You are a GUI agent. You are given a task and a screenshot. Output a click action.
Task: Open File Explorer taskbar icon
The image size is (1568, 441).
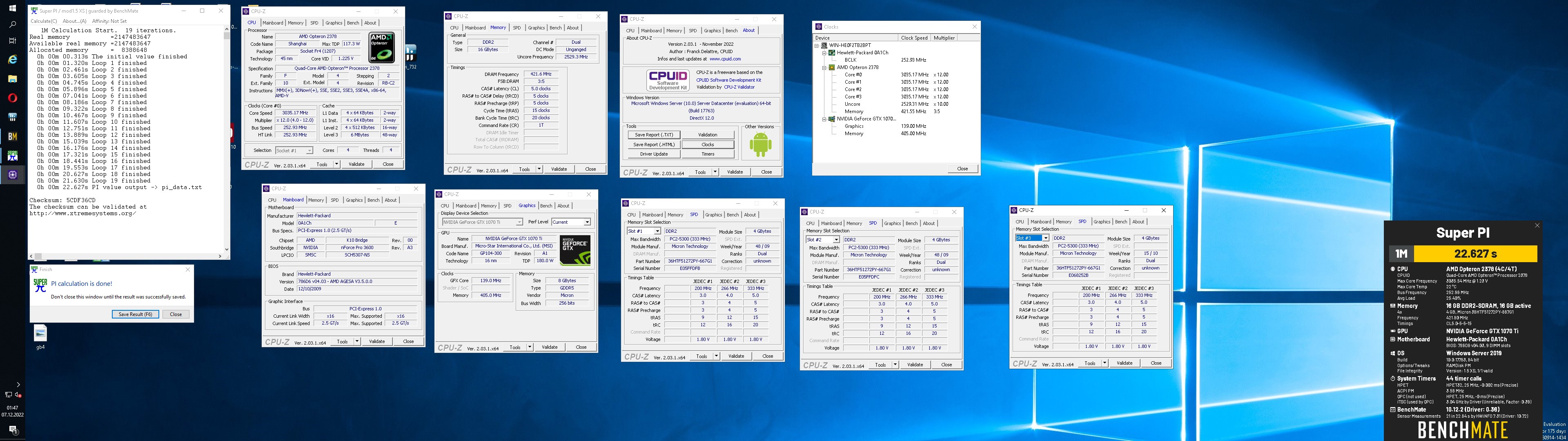click(x=12, y=78)
